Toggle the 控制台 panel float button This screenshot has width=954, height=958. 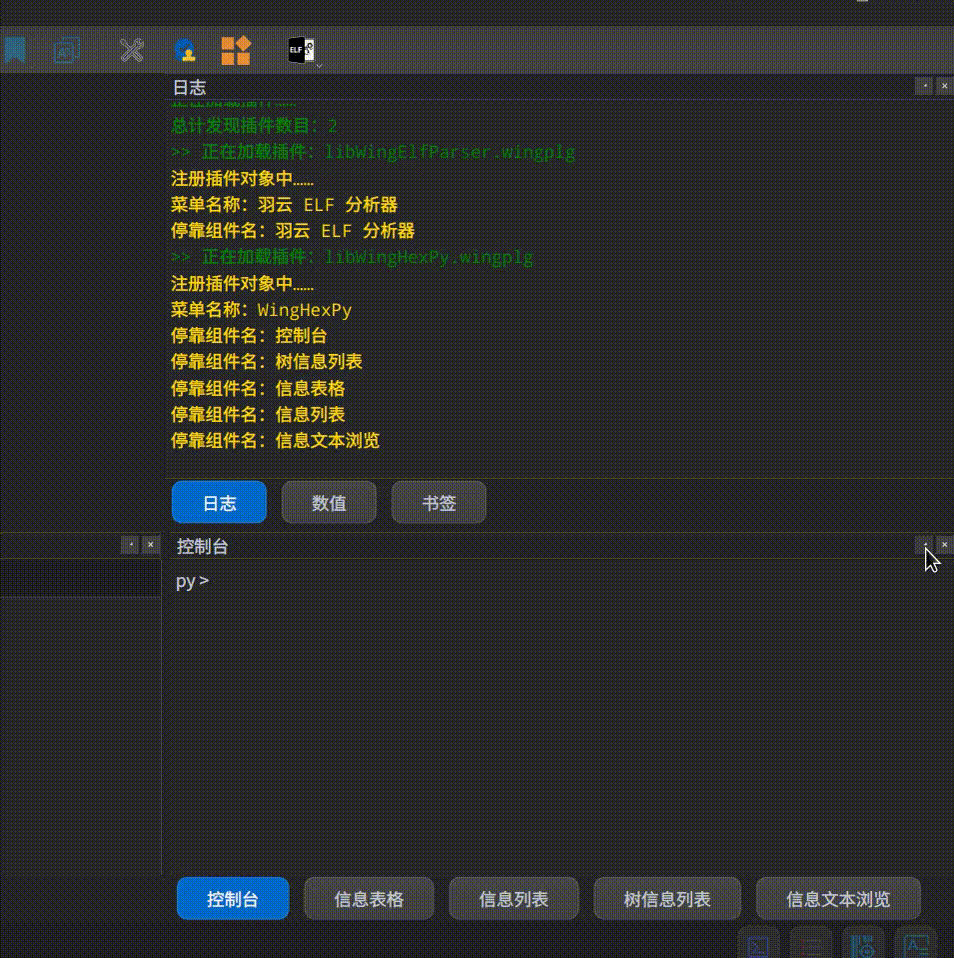925,546
